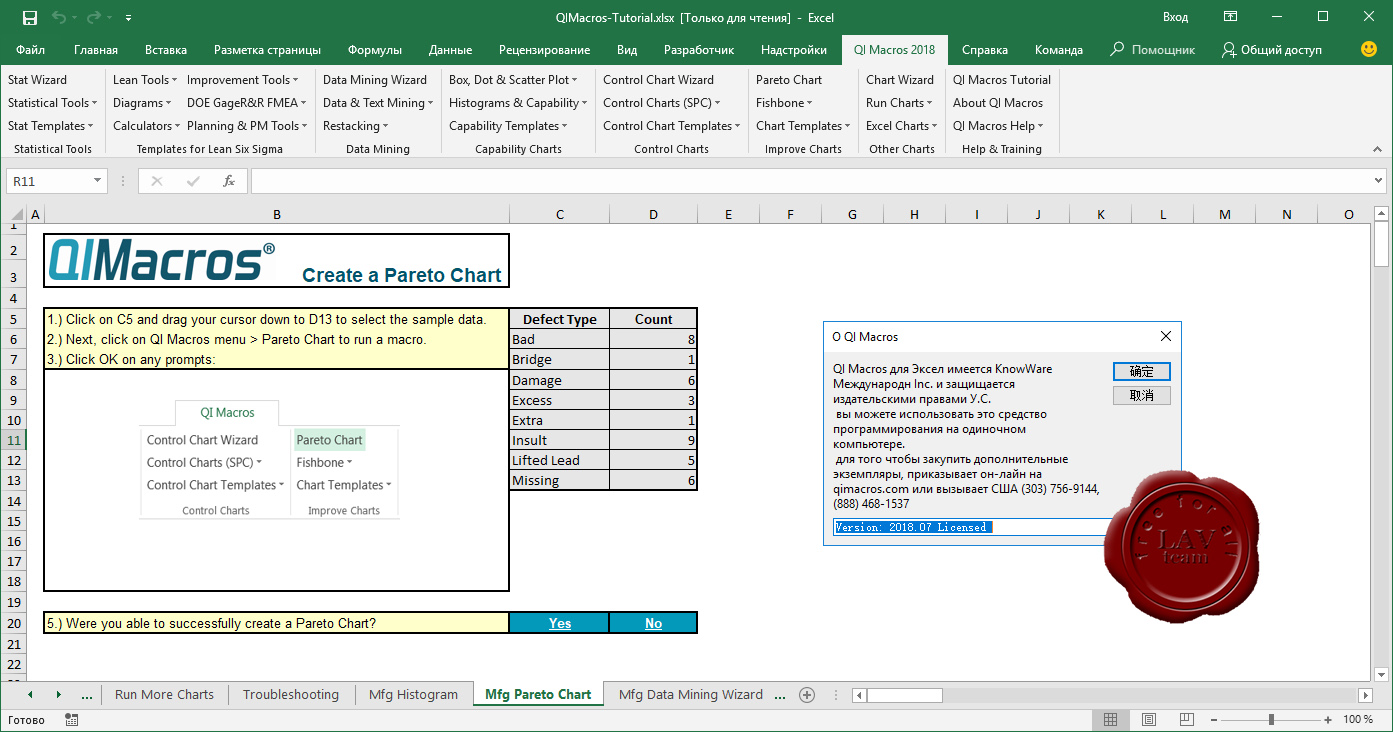1393x732 pixels.
Task: Select the Troubleshooting sheet tab
Action: click(x=291, y=695)
